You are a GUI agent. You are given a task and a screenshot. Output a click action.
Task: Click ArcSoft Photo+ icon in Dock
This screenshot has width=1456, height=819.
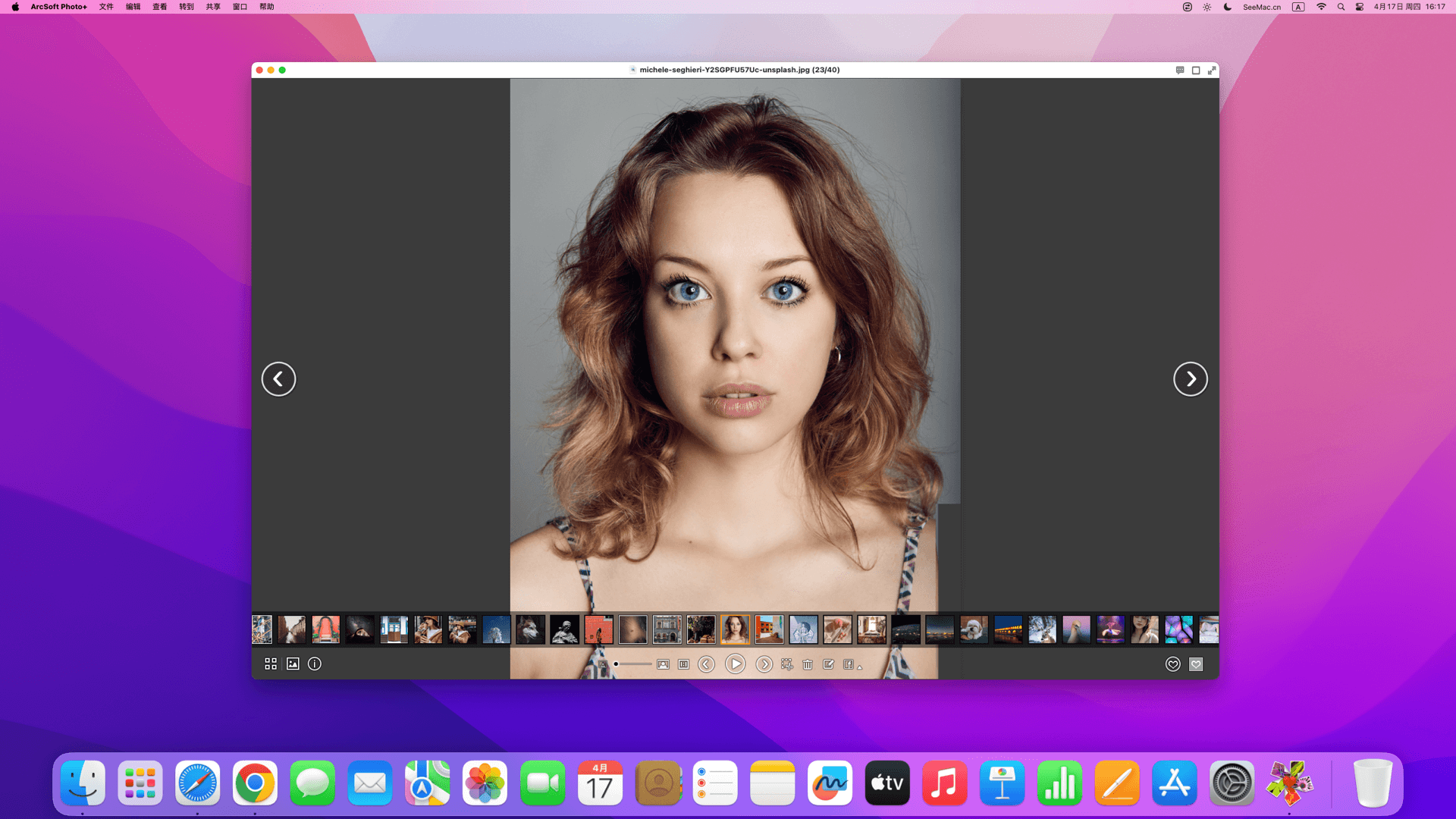click(1289, 783)
